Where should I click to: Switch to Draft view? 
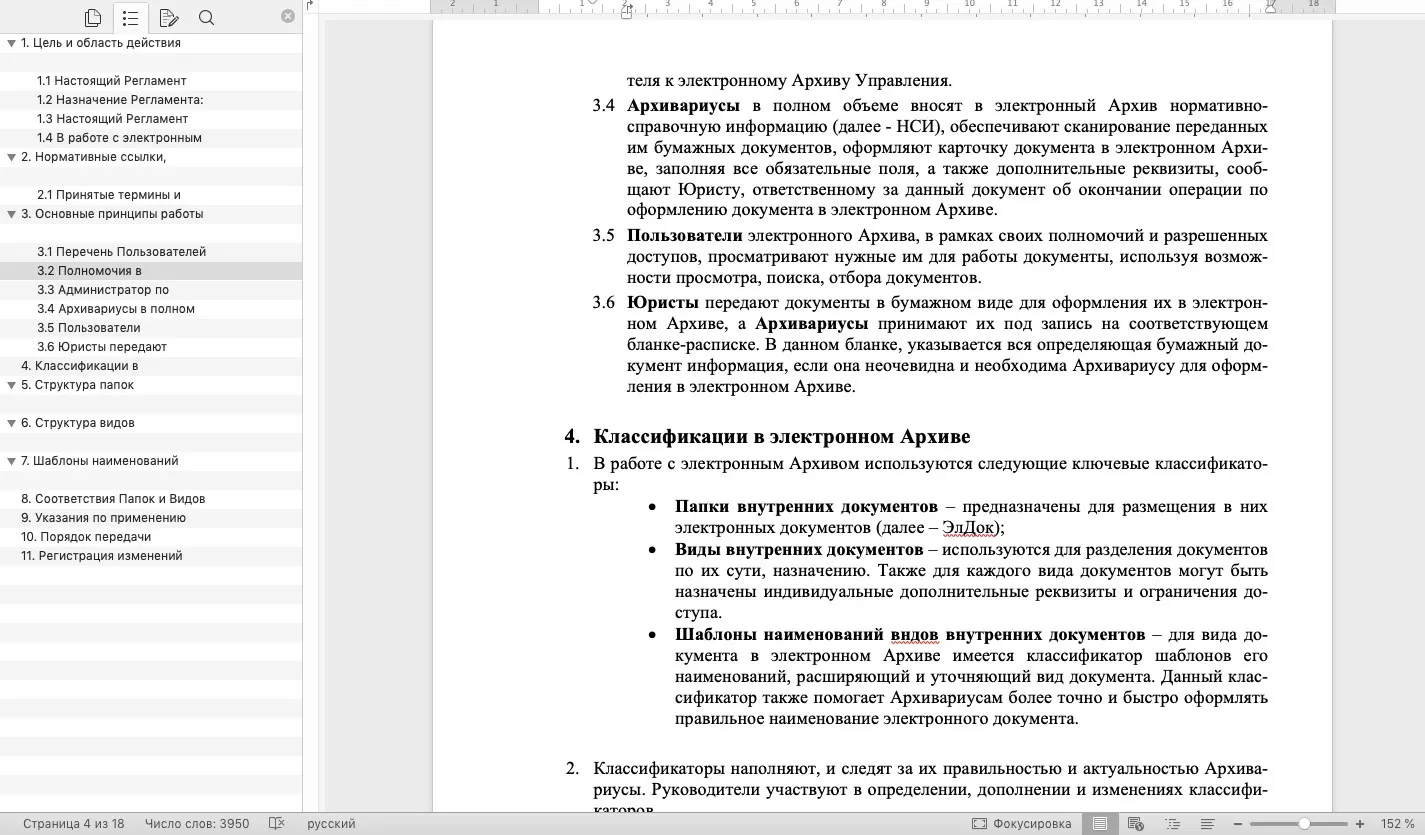tap(1208, 824)
